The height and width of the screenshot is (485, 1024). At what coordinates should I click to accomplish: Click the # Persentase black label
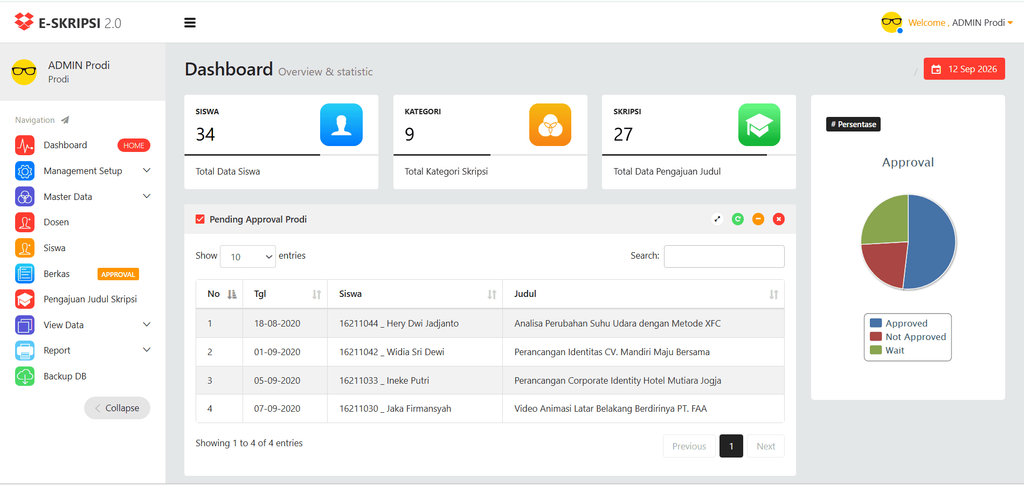point(853,124)
